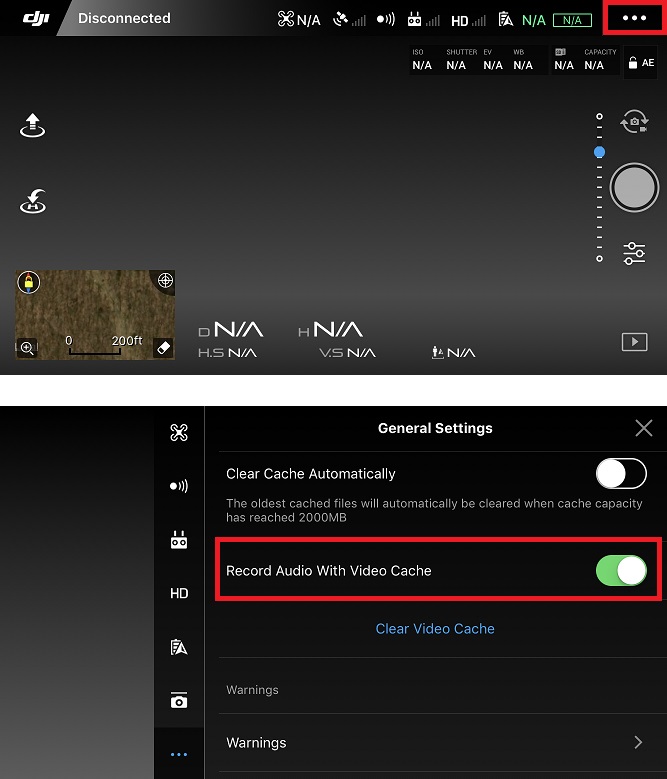Screen dimensions: 667x779
Task: Open the three-dot general settings menu
Action: tap(634, 18)
